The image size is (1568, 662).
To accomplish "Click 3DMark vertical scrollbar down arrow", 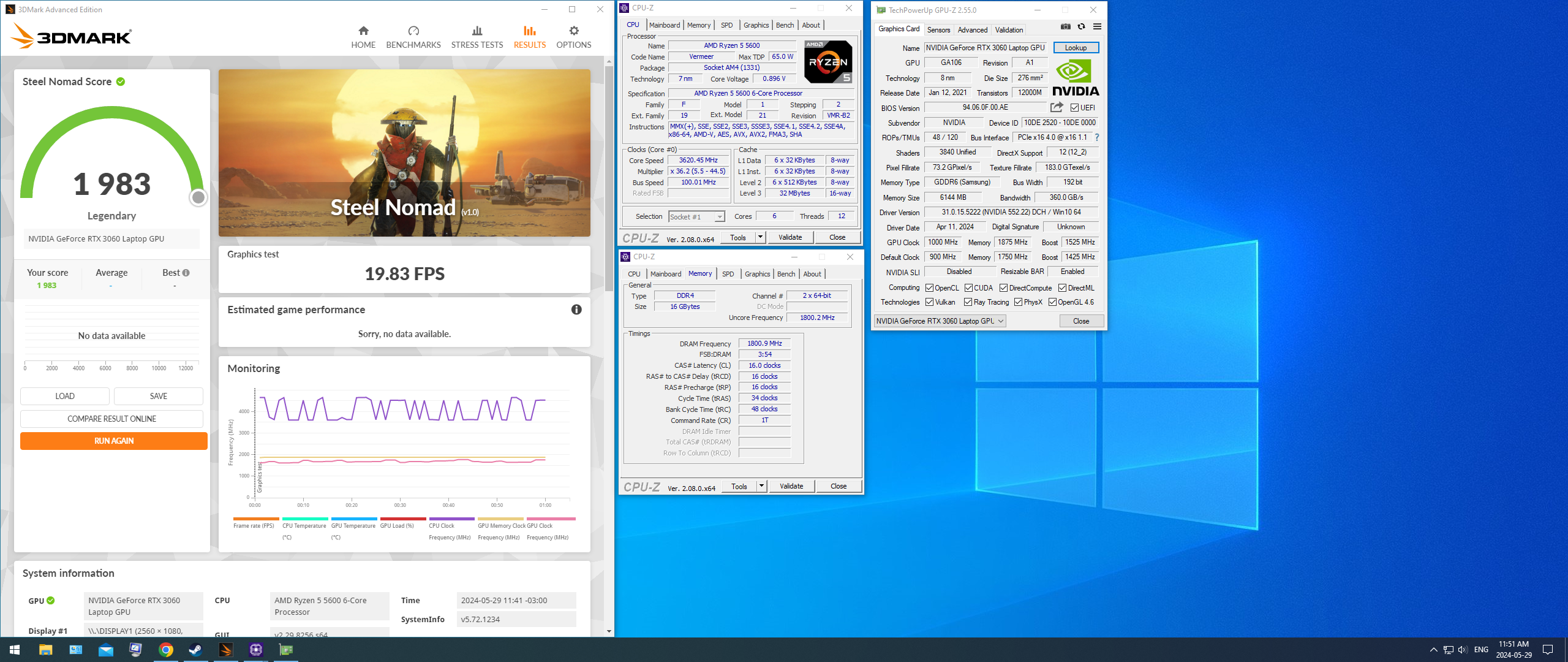I will click(609, 631).
